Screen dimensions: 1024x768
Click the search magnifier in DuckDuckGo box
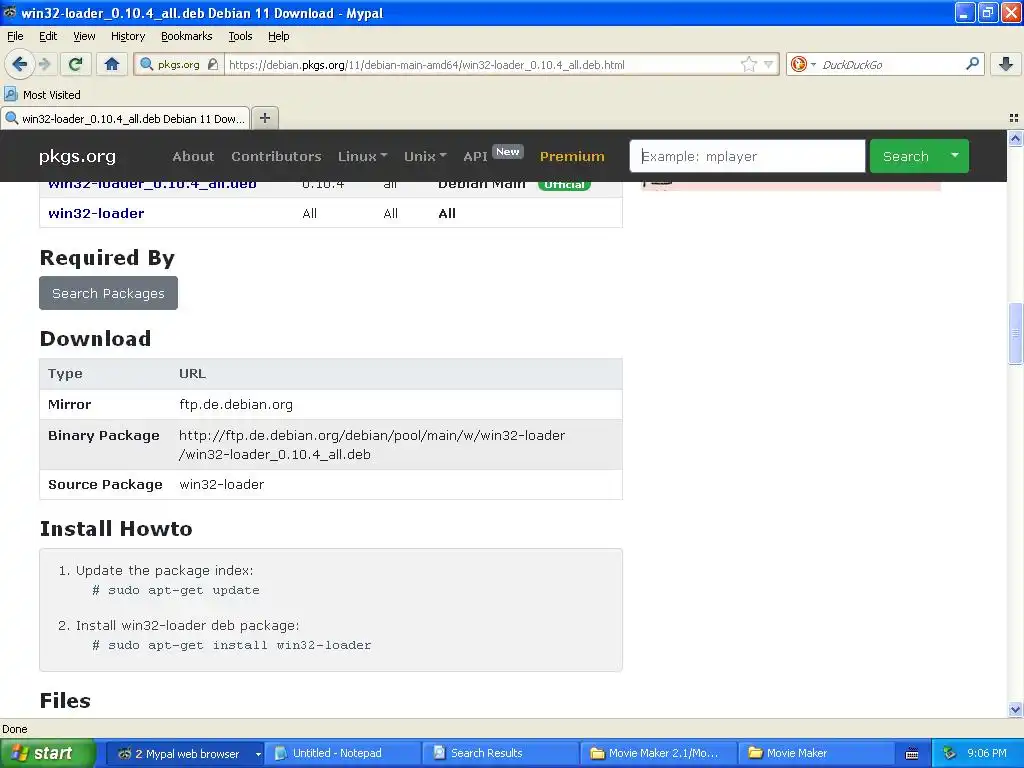972,64
